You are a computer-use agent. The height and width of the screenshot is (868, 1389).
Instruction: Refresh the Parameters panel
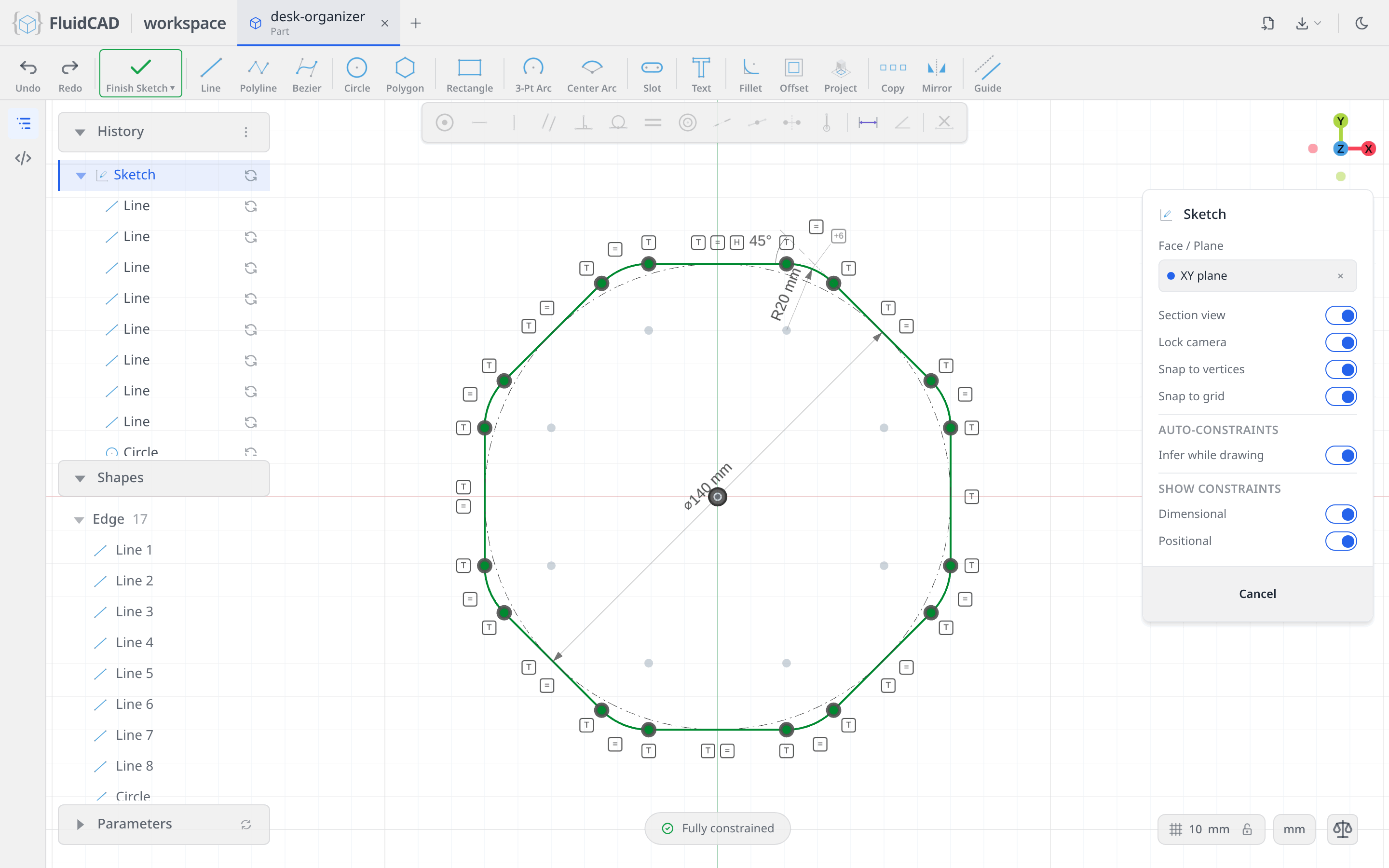point(245,825)
